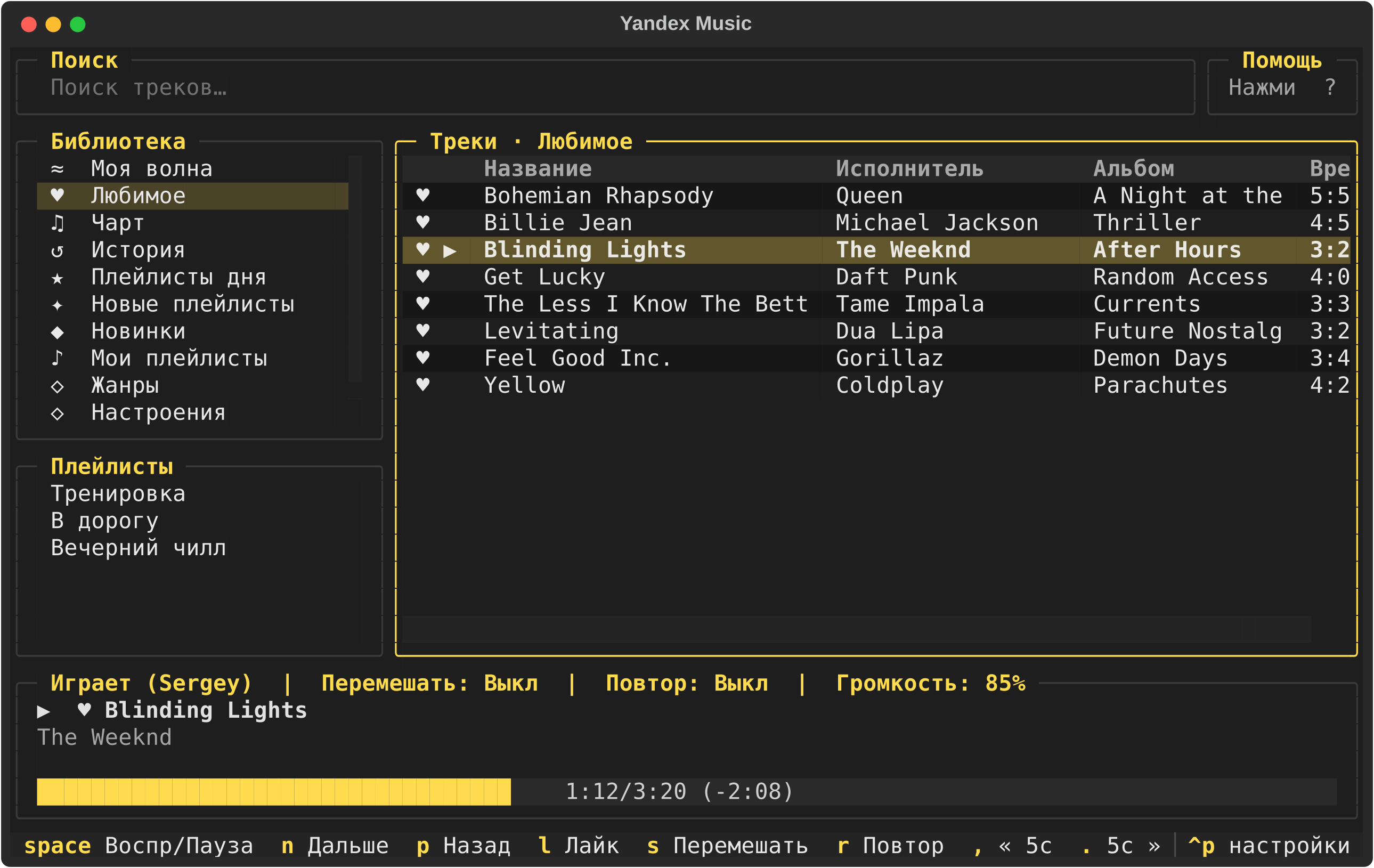Viewport: 1374px width, 868px height.
Task: Open Мои плейлисты in the library
Action: click(x=193, y=359)
